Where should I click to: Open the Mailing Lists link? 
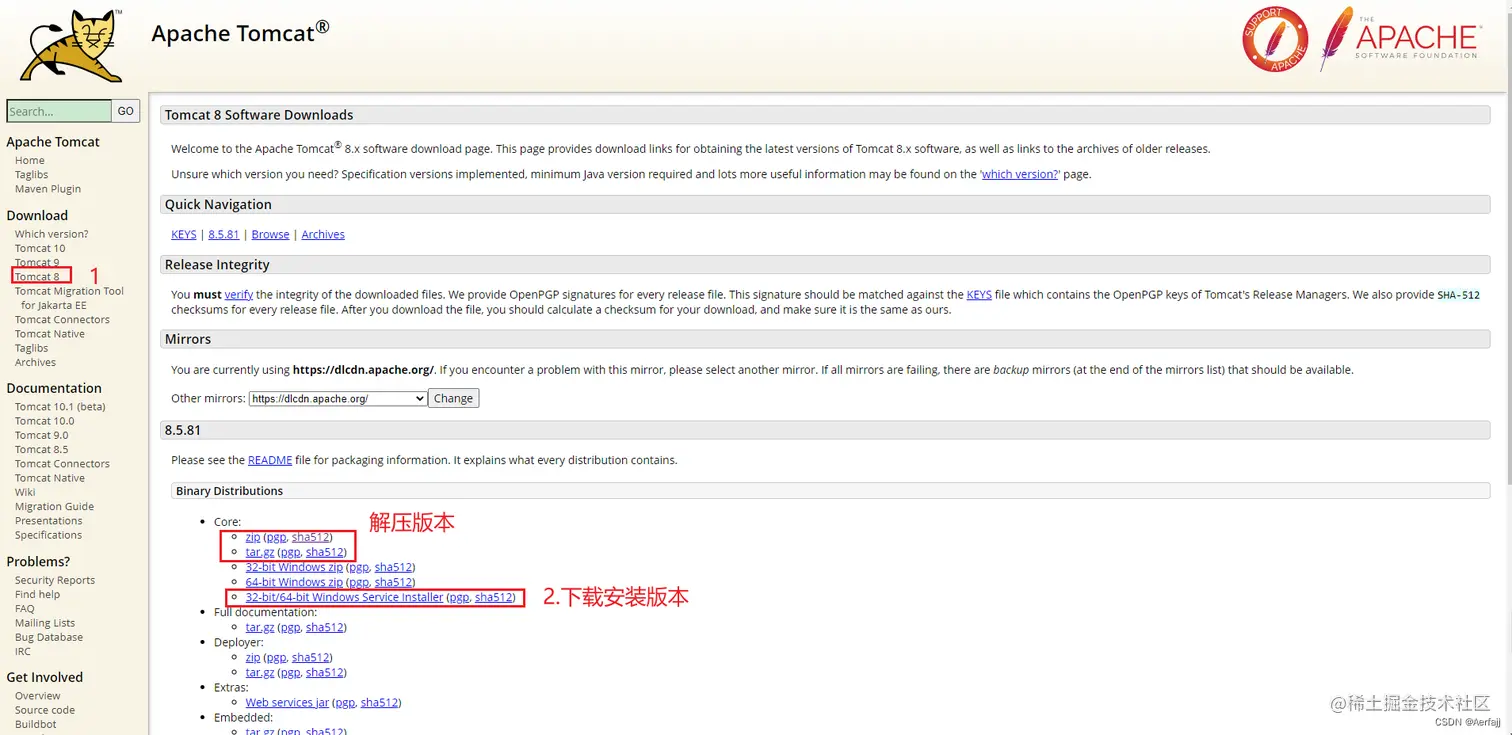(x=45, y=623)
